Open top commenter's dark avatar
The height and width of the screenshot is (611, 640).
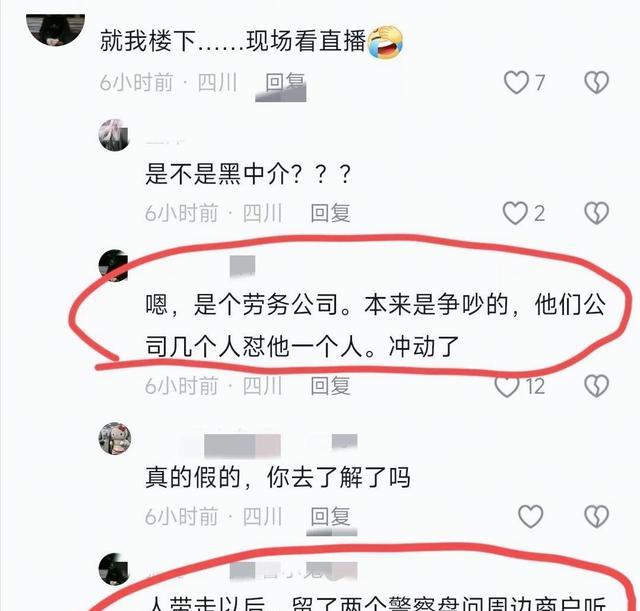coord(56,29)
